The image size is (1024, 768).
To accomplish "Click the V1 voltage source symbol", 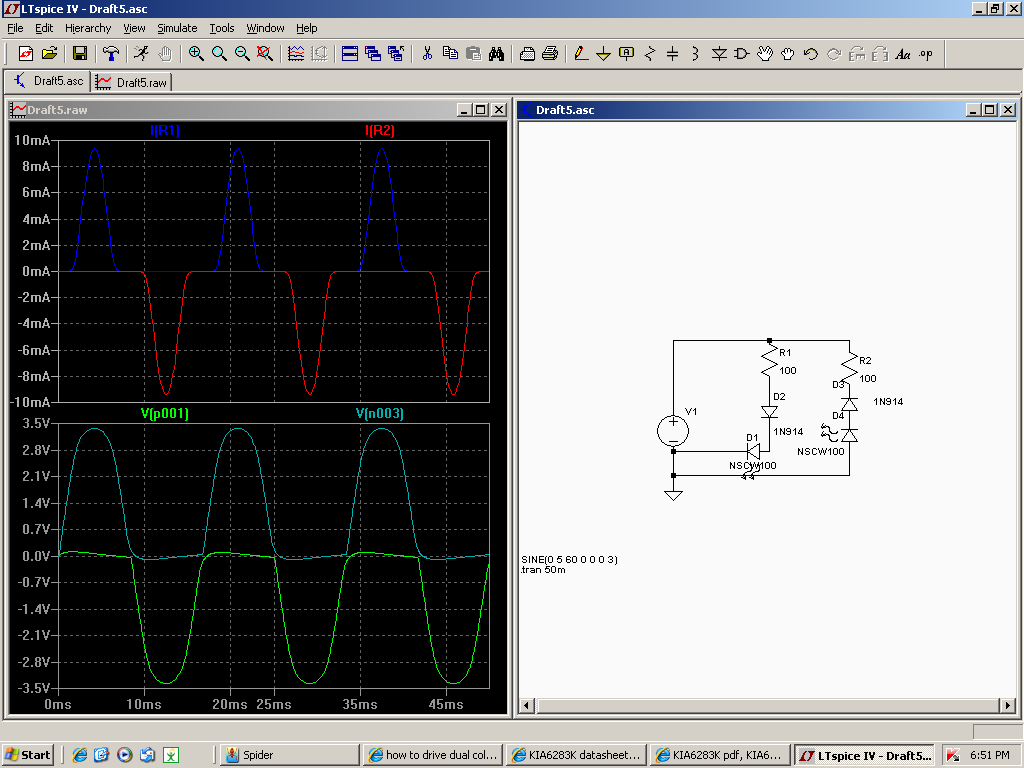I will pyautogui.click(x=673, y=431).
